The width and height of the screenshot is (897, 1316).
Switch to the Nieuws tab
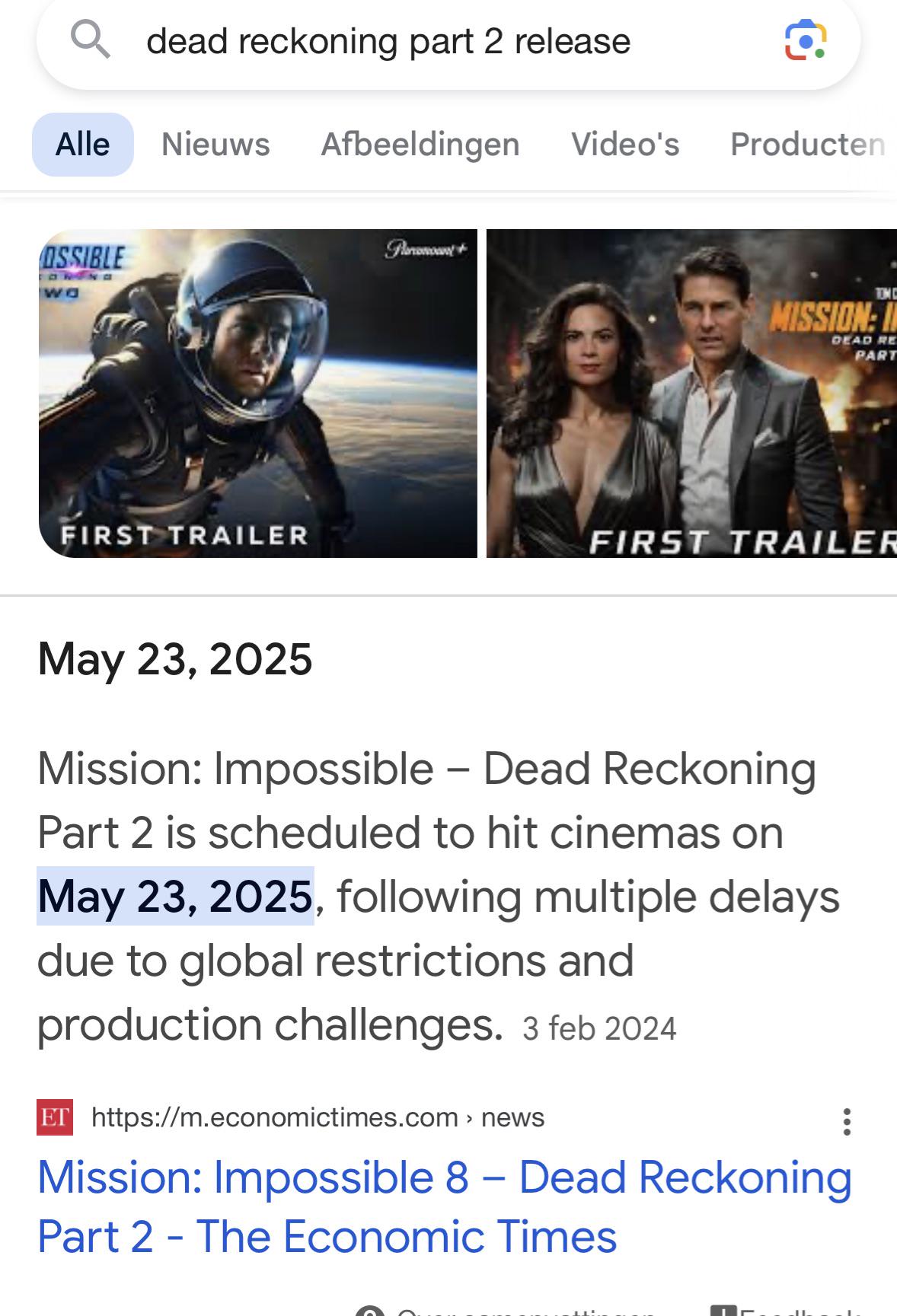pos(215,143)
